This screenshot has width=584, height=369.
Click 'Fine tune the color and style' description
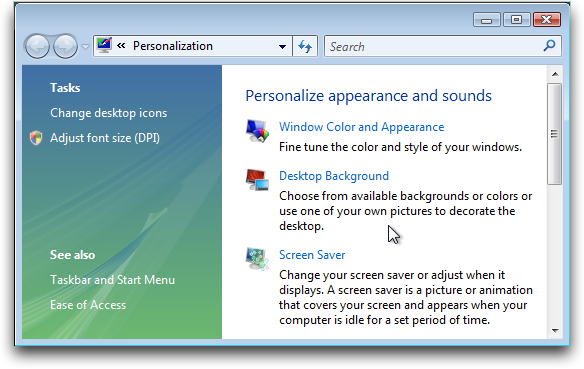[x=400, y=147]
